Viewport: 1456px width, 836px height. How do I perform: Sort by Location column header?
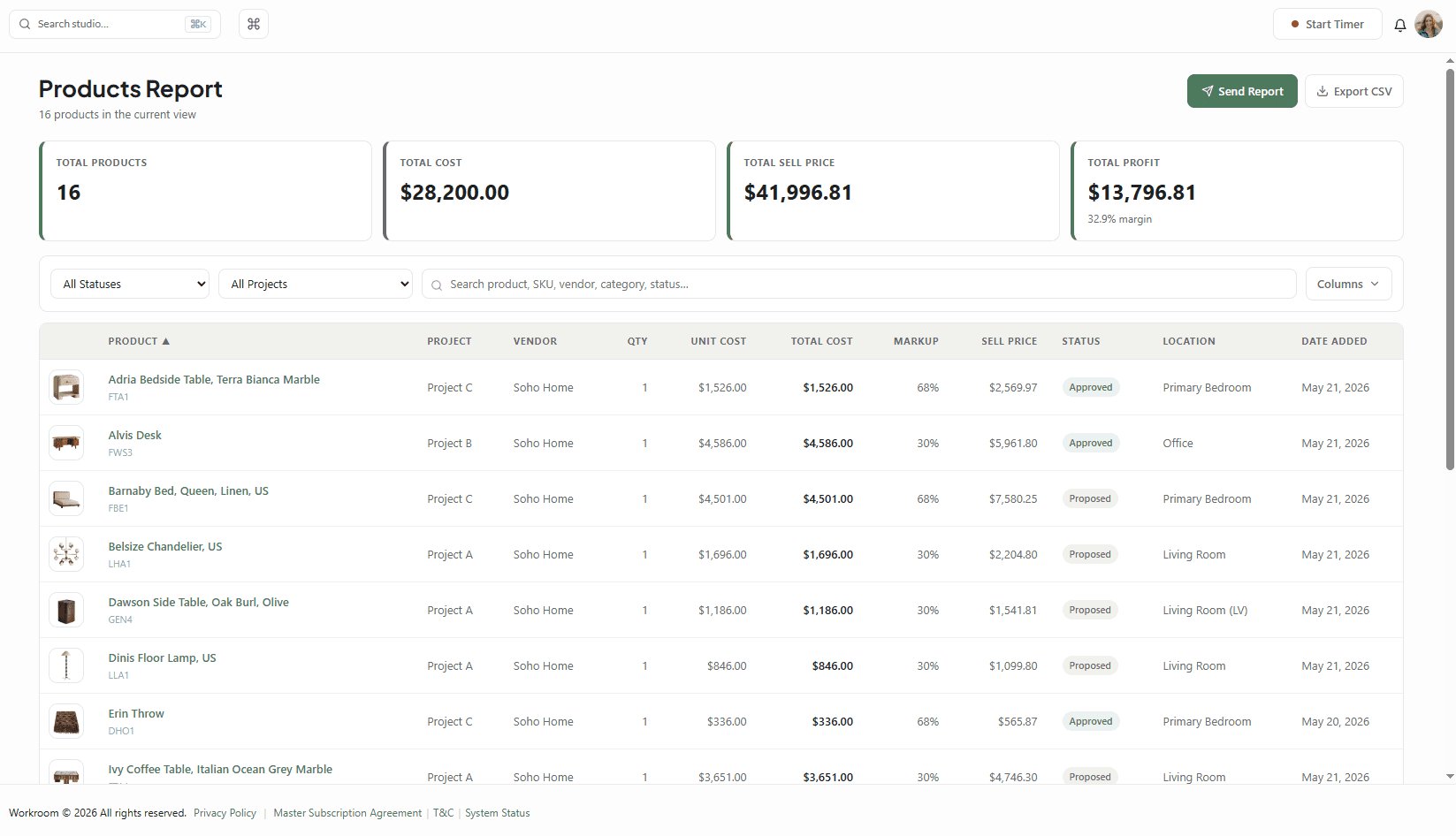click(x=1189, y=341)
